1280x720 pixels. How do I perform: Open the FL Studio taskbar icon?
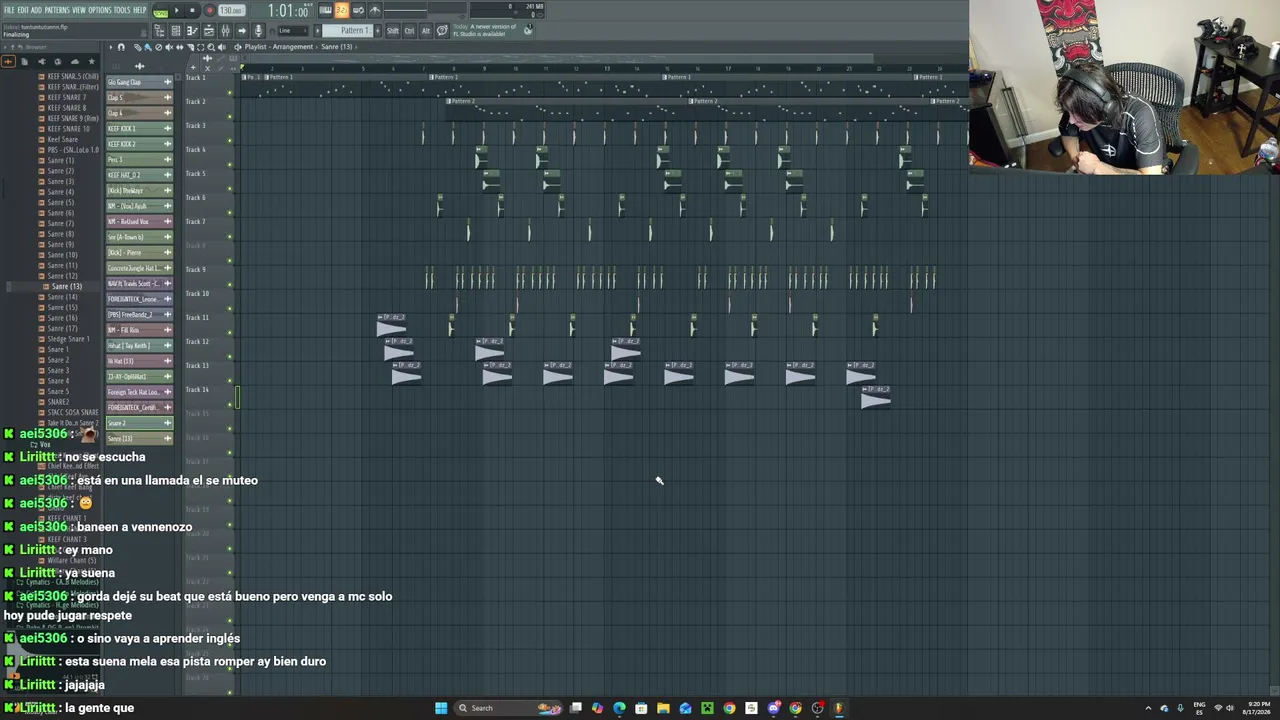coord(839,708)
